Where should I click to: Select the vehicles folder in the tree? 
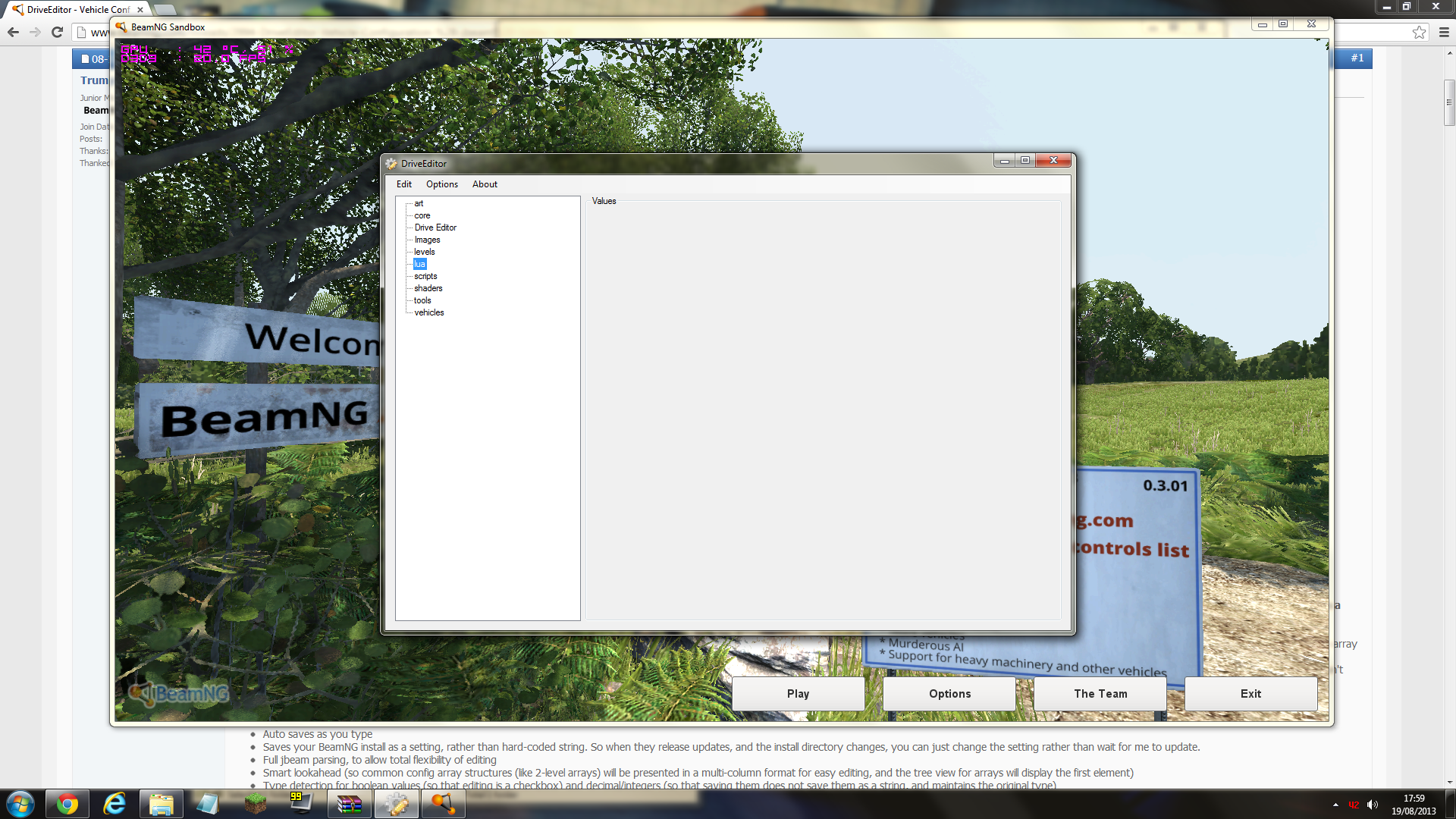[x=429, y=312]
